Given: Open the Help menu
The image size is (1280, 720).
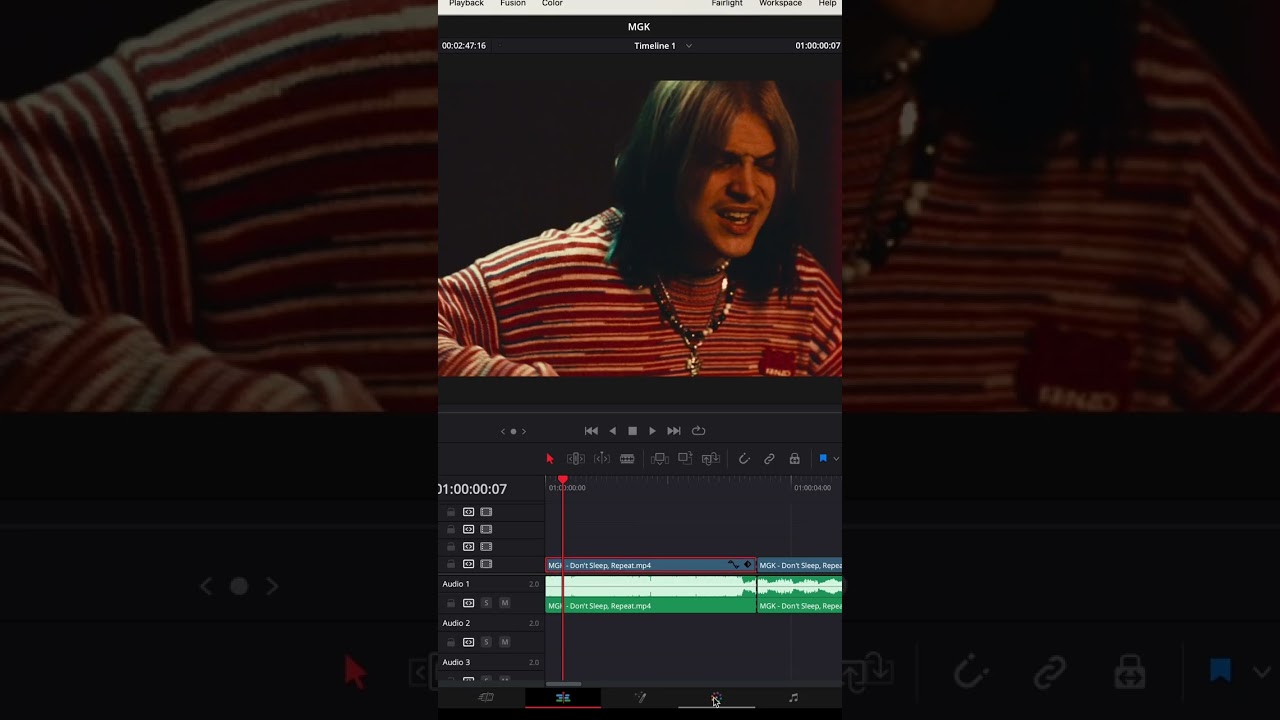Looking at the screenshot, I should click(827, 4).
